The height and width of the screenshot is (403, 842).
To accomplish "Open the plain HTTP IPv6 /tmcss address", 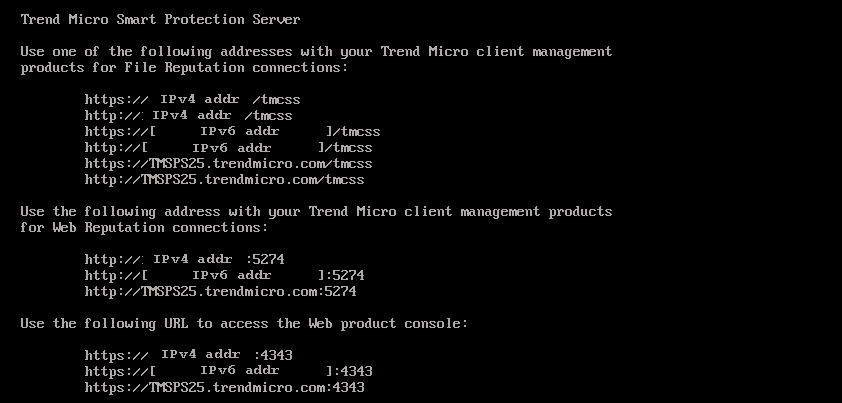I will click(228, 148).
